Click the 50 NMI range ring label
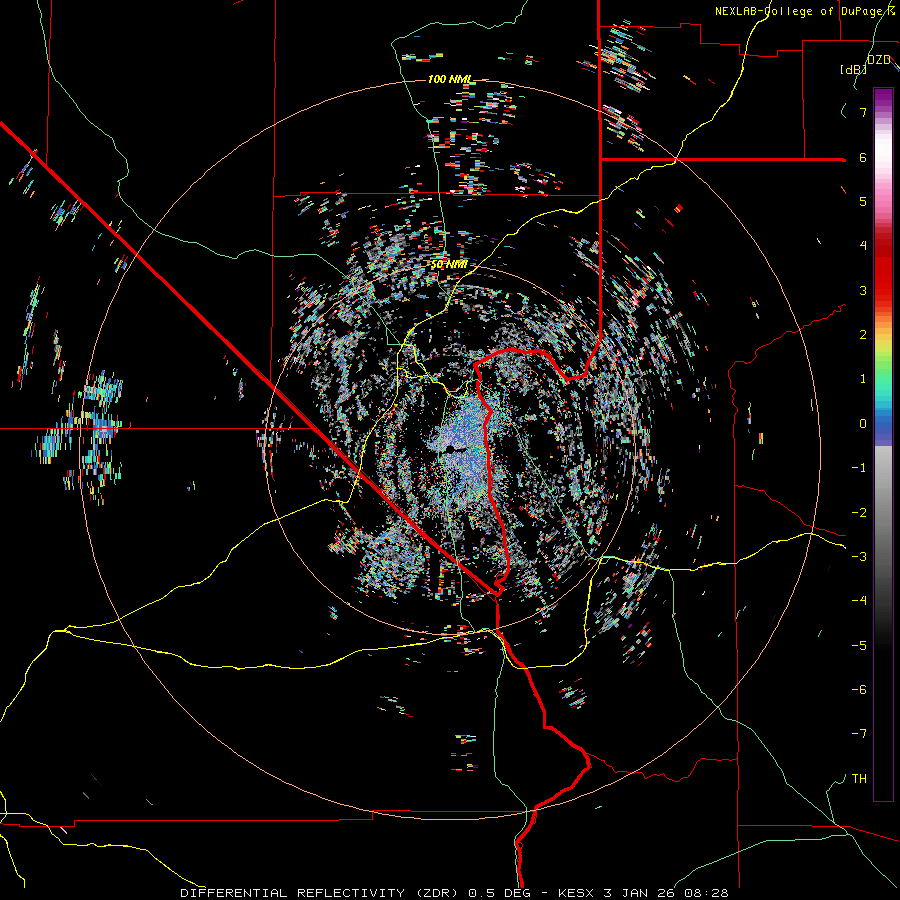900x900 pixels. coord(449,264)
